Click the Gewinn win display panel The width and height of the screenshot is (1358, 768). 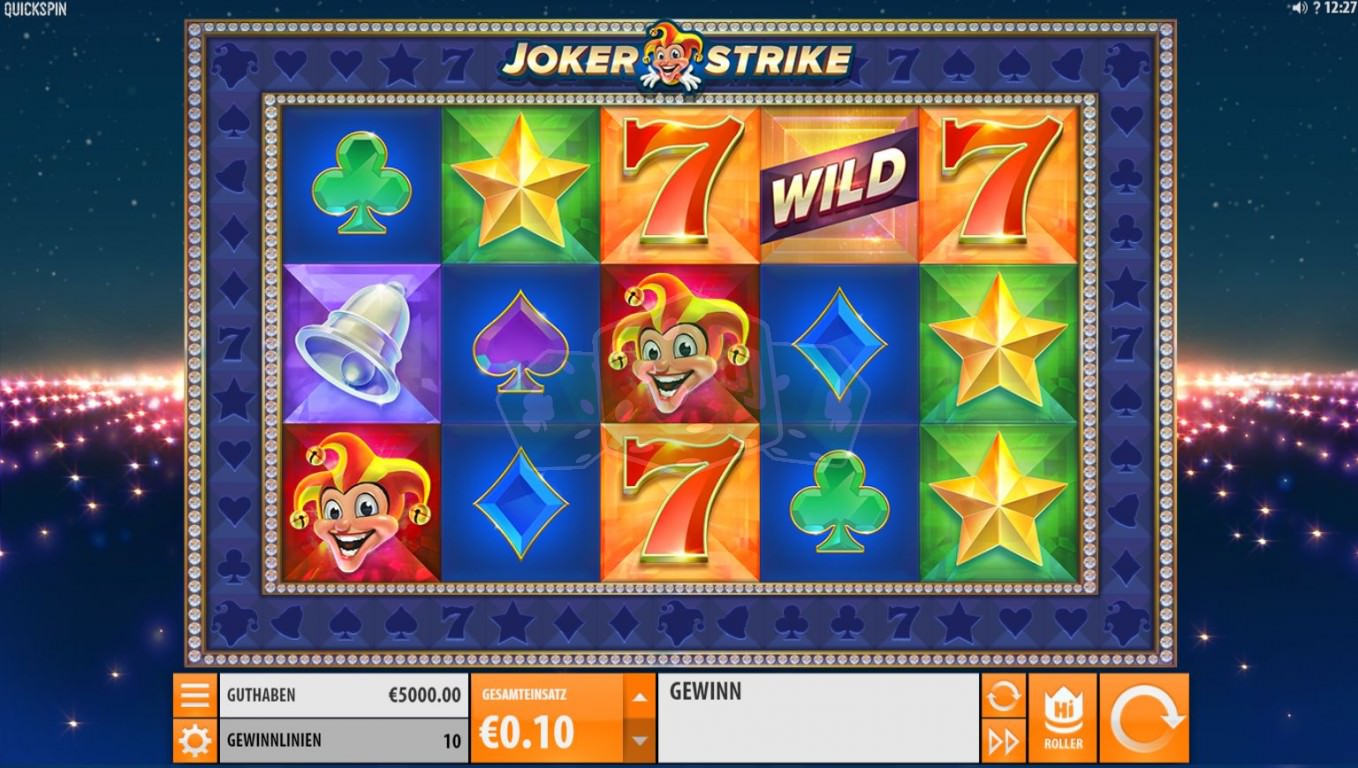pyautogui.click(x=818, y=718)
